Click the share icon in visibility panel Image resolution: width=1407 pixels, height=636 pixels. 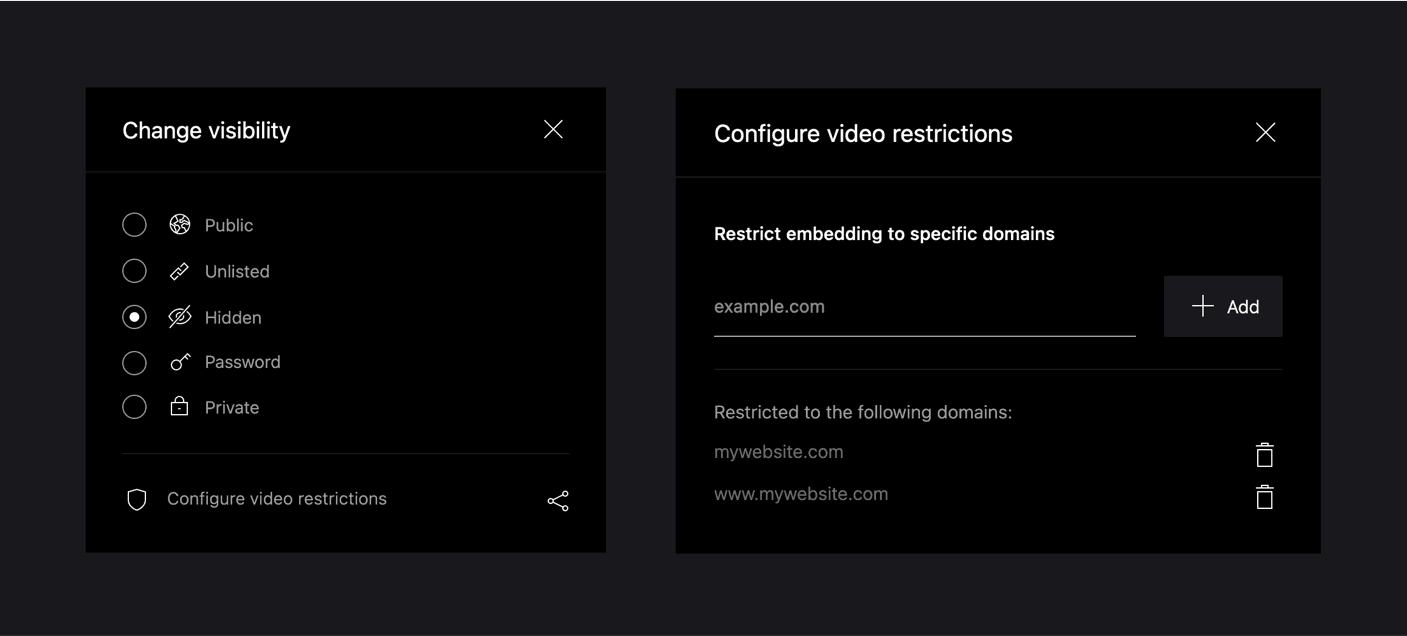[558, 501]
